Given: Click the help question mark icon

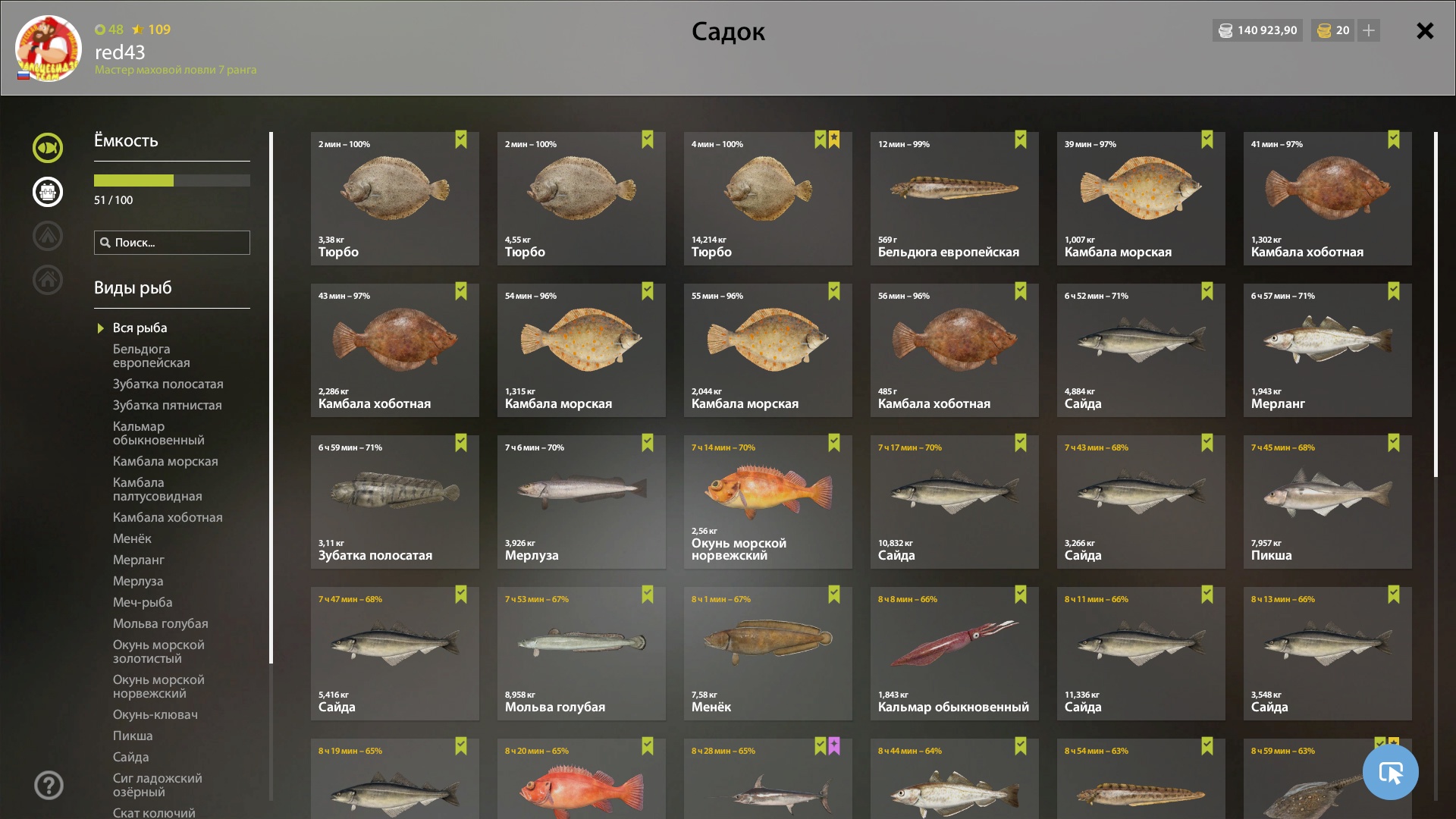Looking at the screenshot, I should (x=49, y=785).
